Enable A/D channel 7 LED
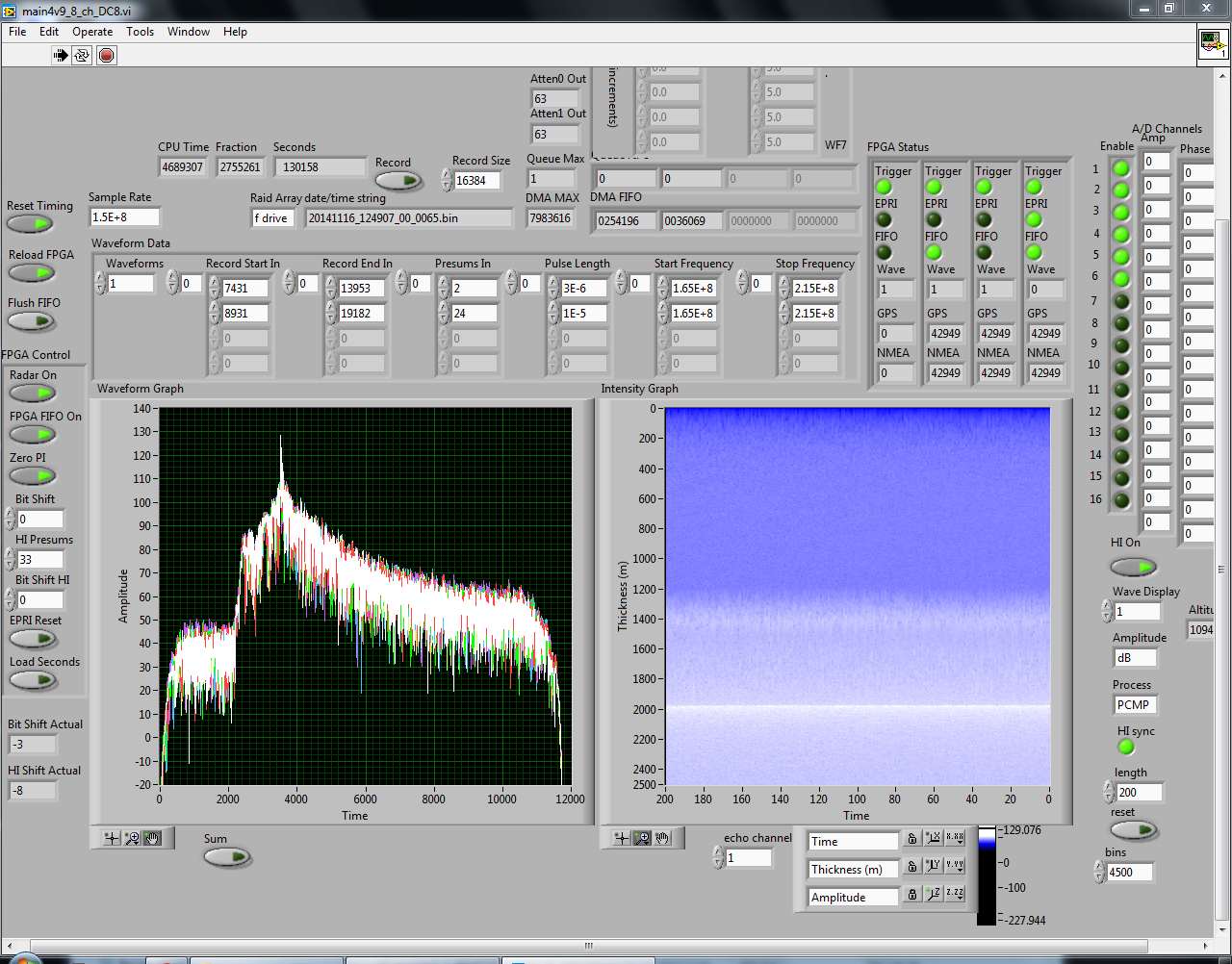The width and height of the screenshot is (1232, 964). (1121, 301)
